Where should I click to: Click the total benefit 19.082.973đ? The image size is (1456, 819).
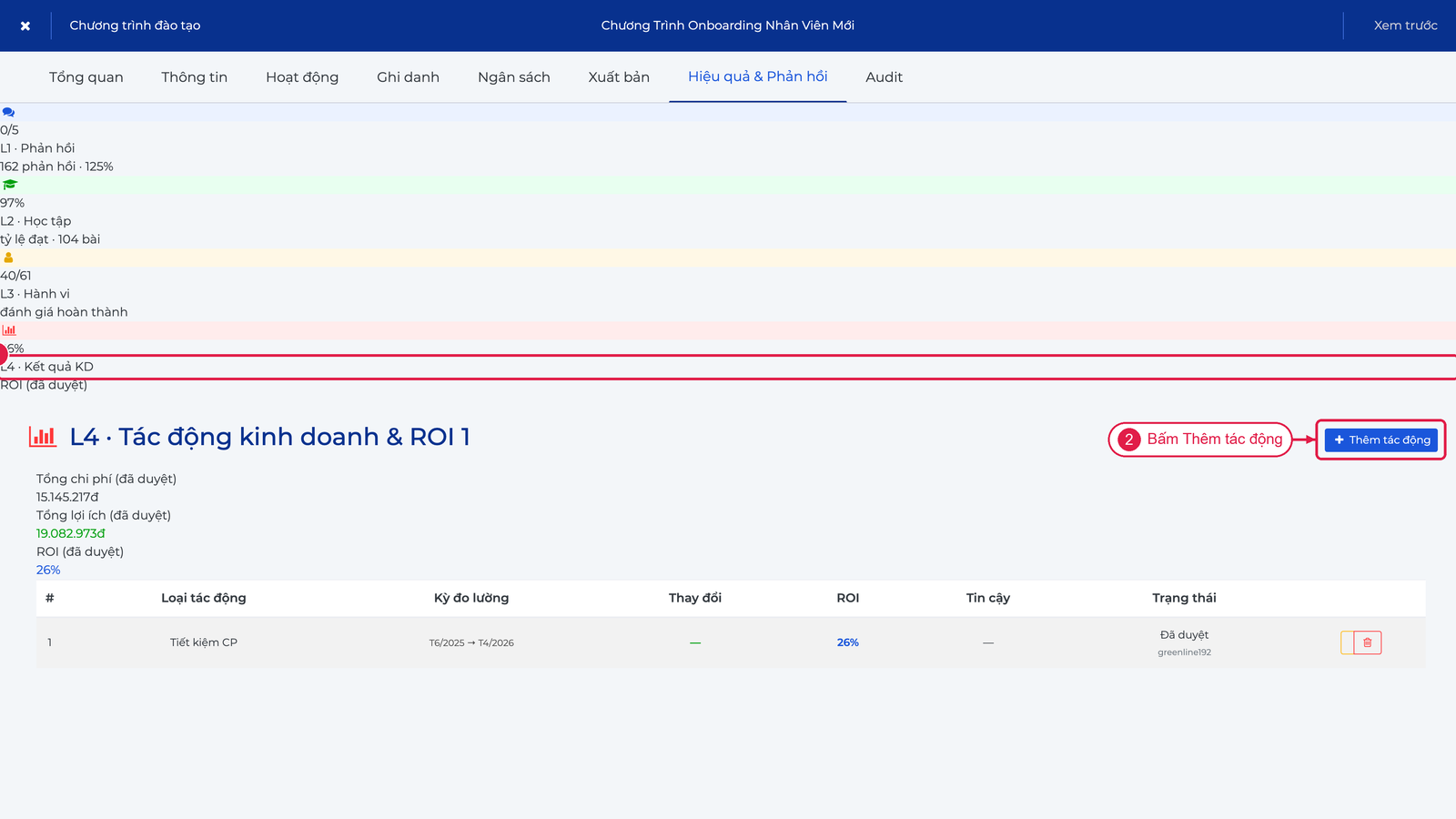pos(71,533)
